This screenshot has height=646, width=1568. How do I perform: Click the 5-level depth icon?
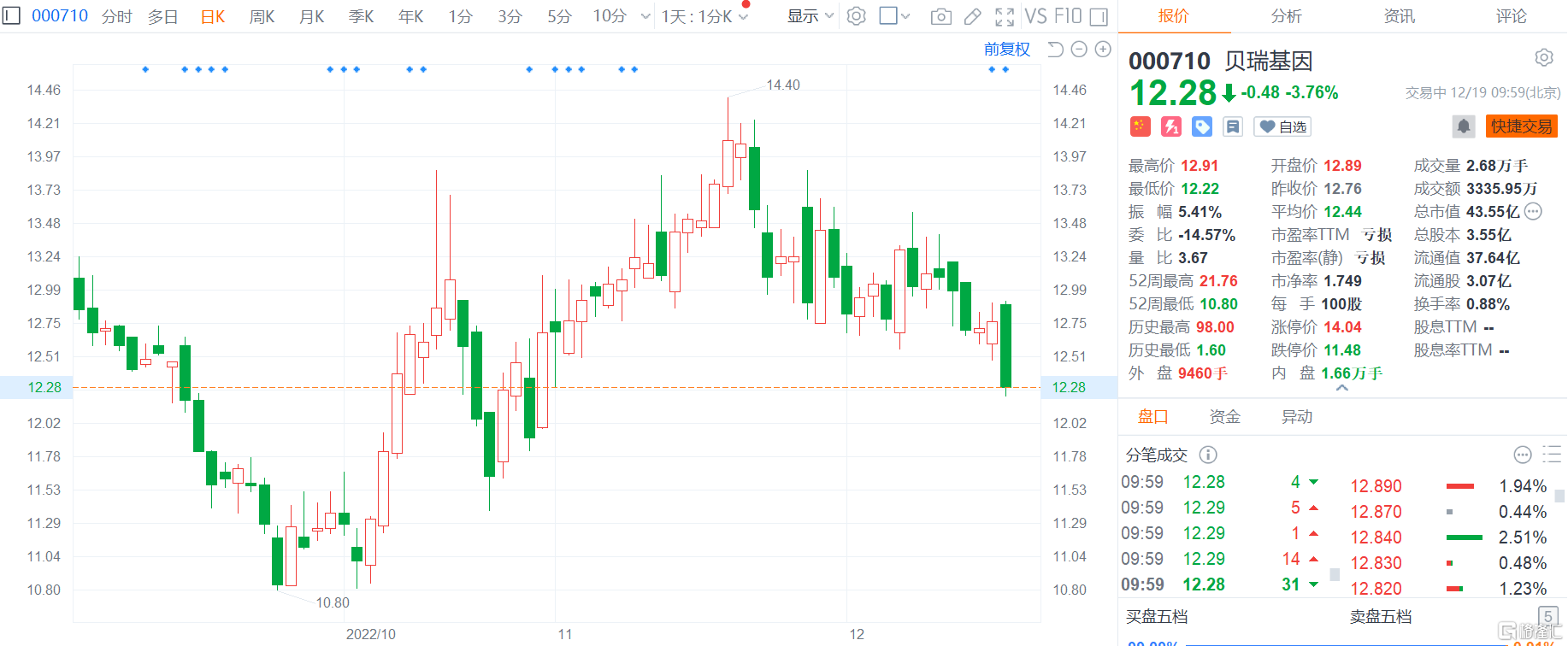click(x=1547, y=616)
